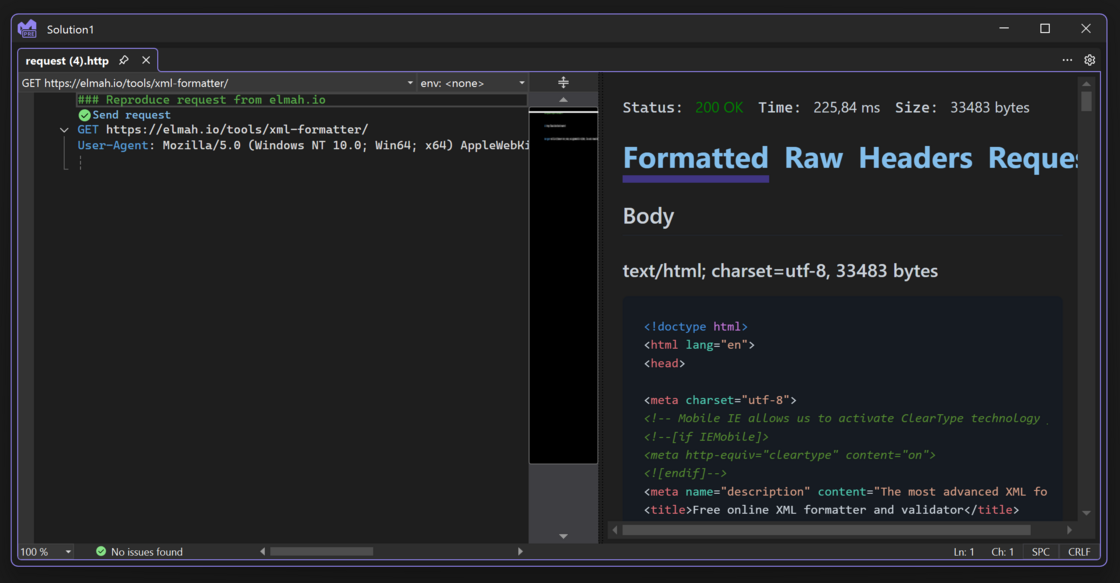
Task: Click the No issues found status
Action: coord(146,552)
